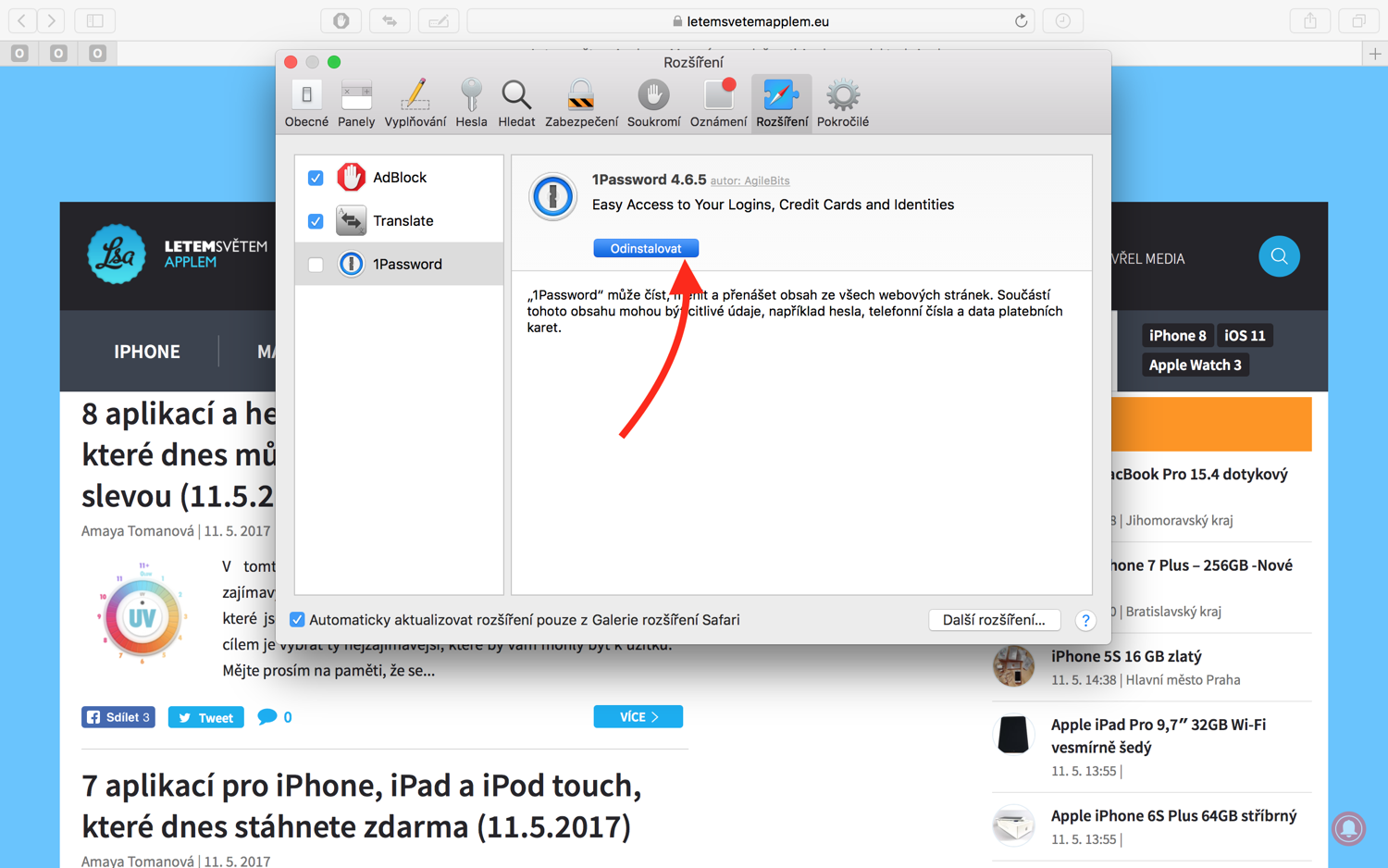Screen dimensions: 1388x868
Task: Open the help question mark button
Action: 1085,621
